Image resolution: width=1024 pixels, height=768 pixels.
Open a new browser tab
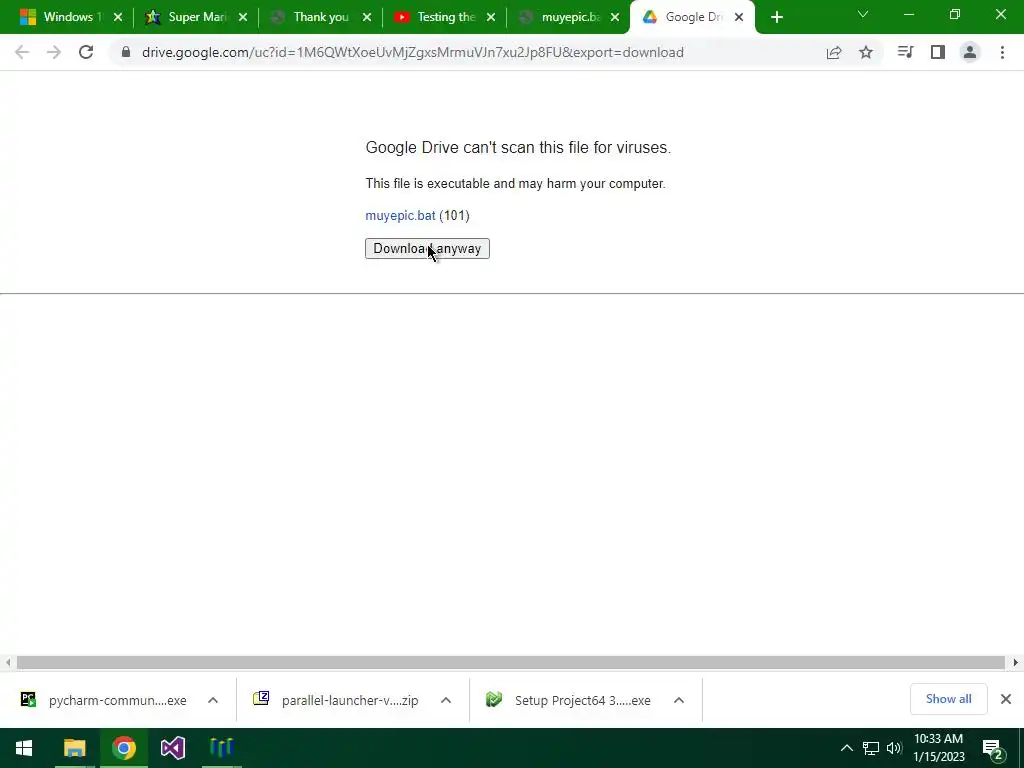pyautogui.click(x=776, y=18)
